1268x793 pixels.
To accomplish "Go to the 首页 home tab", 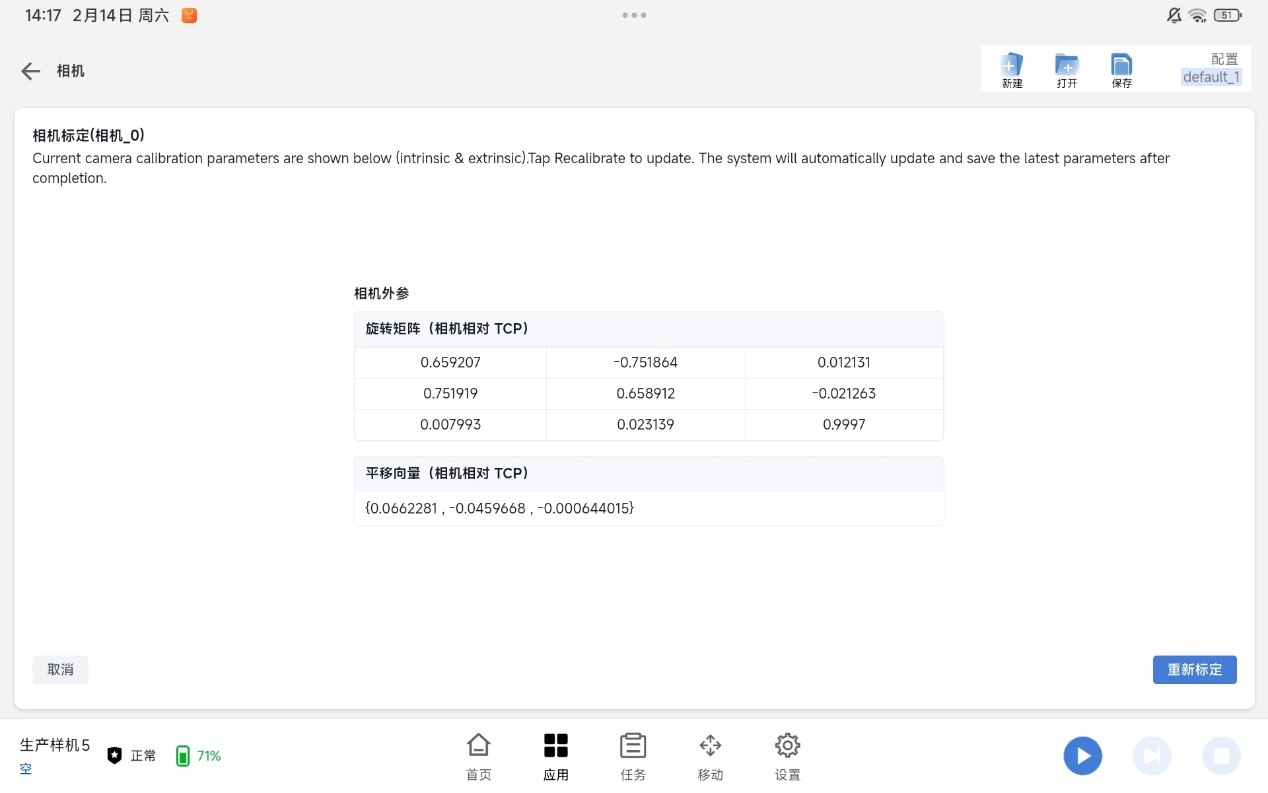I will [479, 756].
